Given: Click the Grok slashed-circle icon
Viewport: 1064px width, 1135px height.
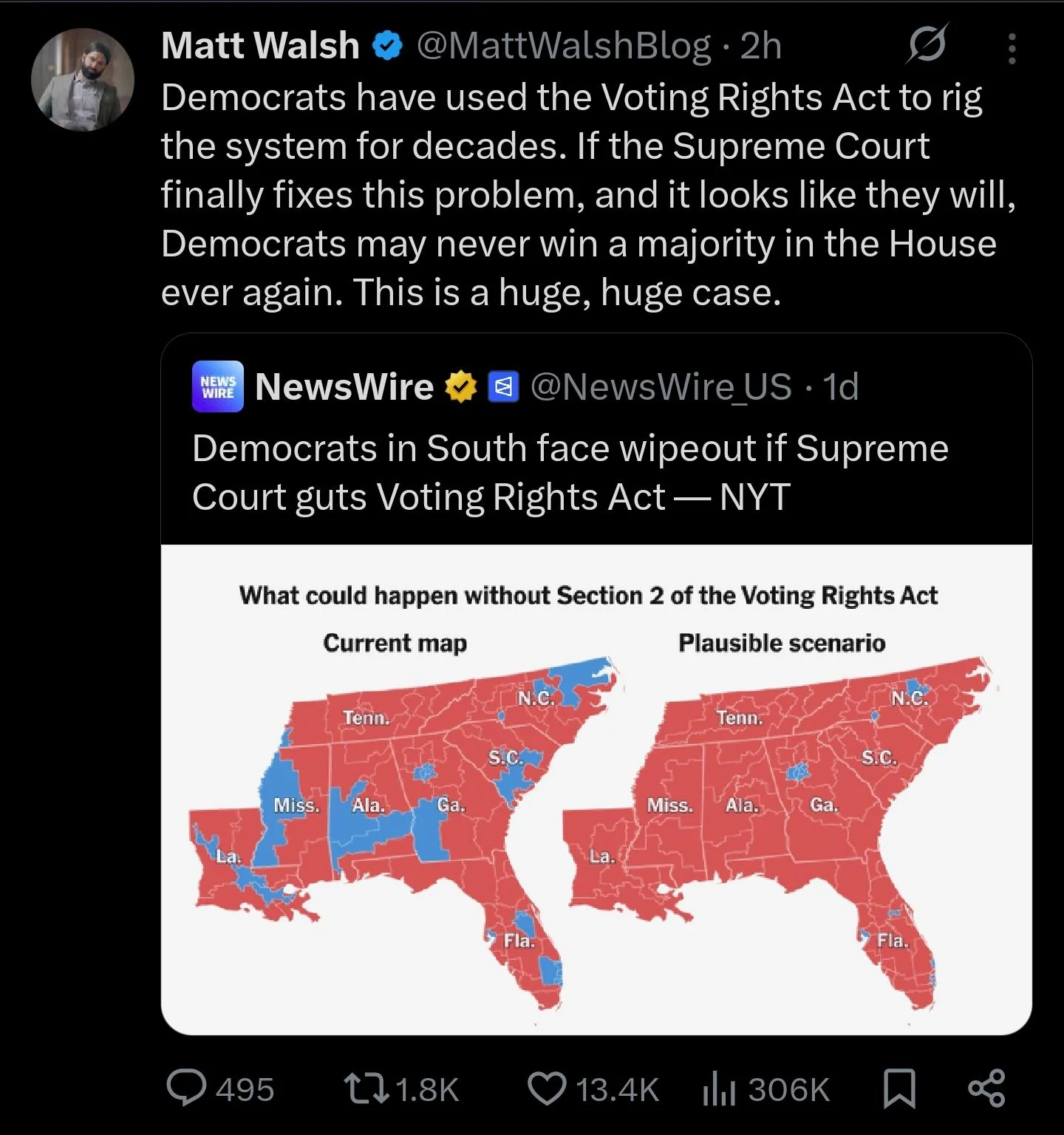Looking at the screenshot, I should (x=927, y=47).
